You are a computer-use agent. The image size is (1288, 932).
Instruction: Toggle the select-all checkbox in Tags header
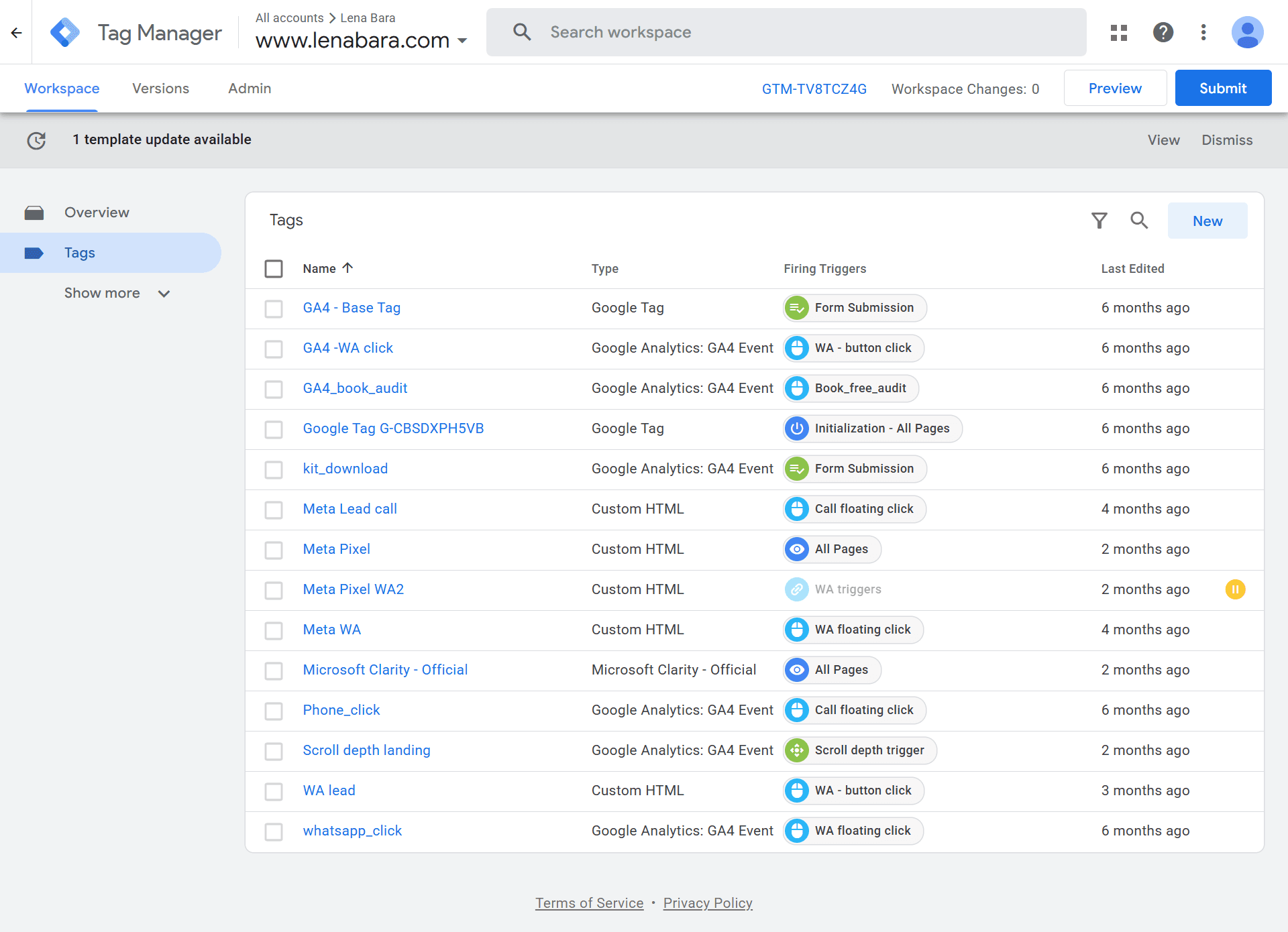click(274, 269)
